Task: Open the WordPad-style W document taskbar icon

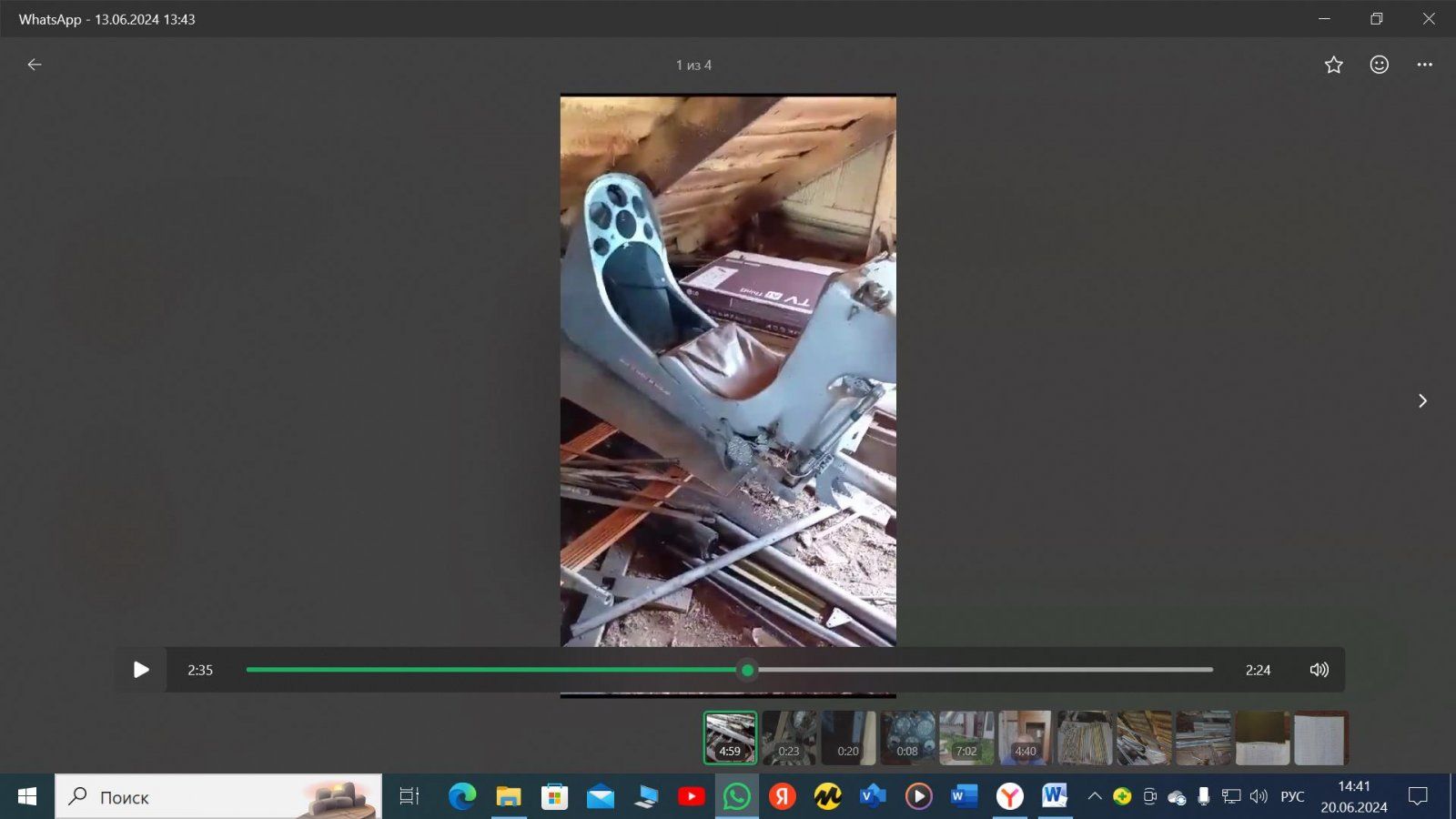Action: click(1055, 796)
